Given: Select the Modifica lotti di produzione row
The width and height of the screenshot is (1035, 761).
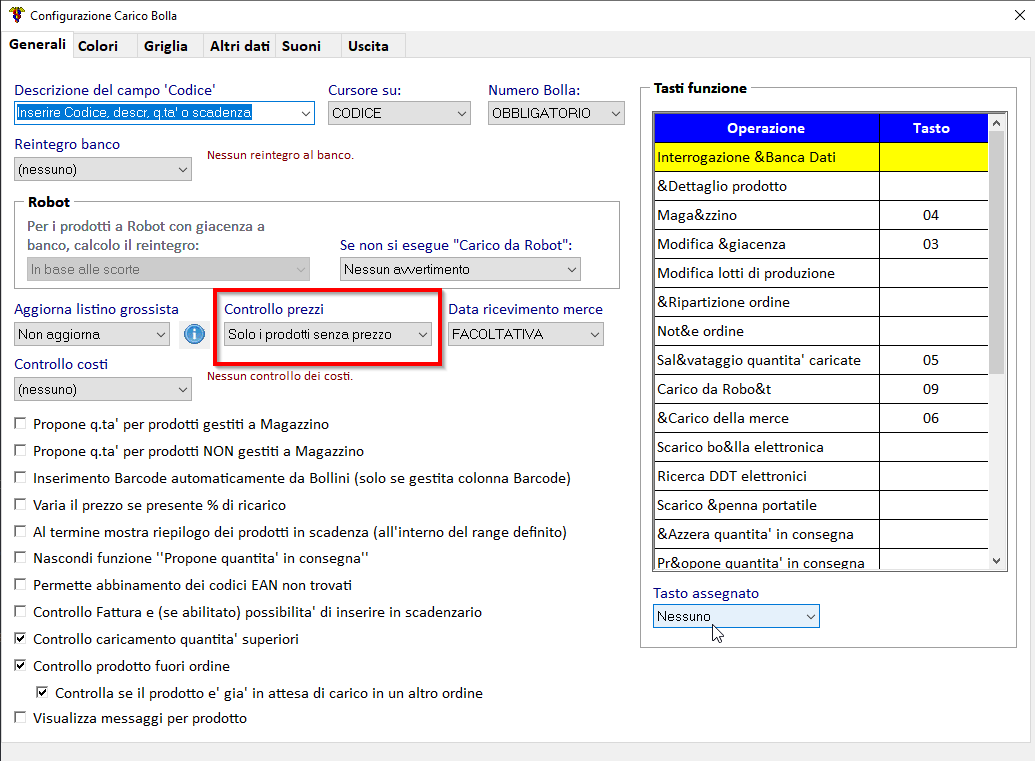Looking at the screenshot, I should (x=821, y=273).
